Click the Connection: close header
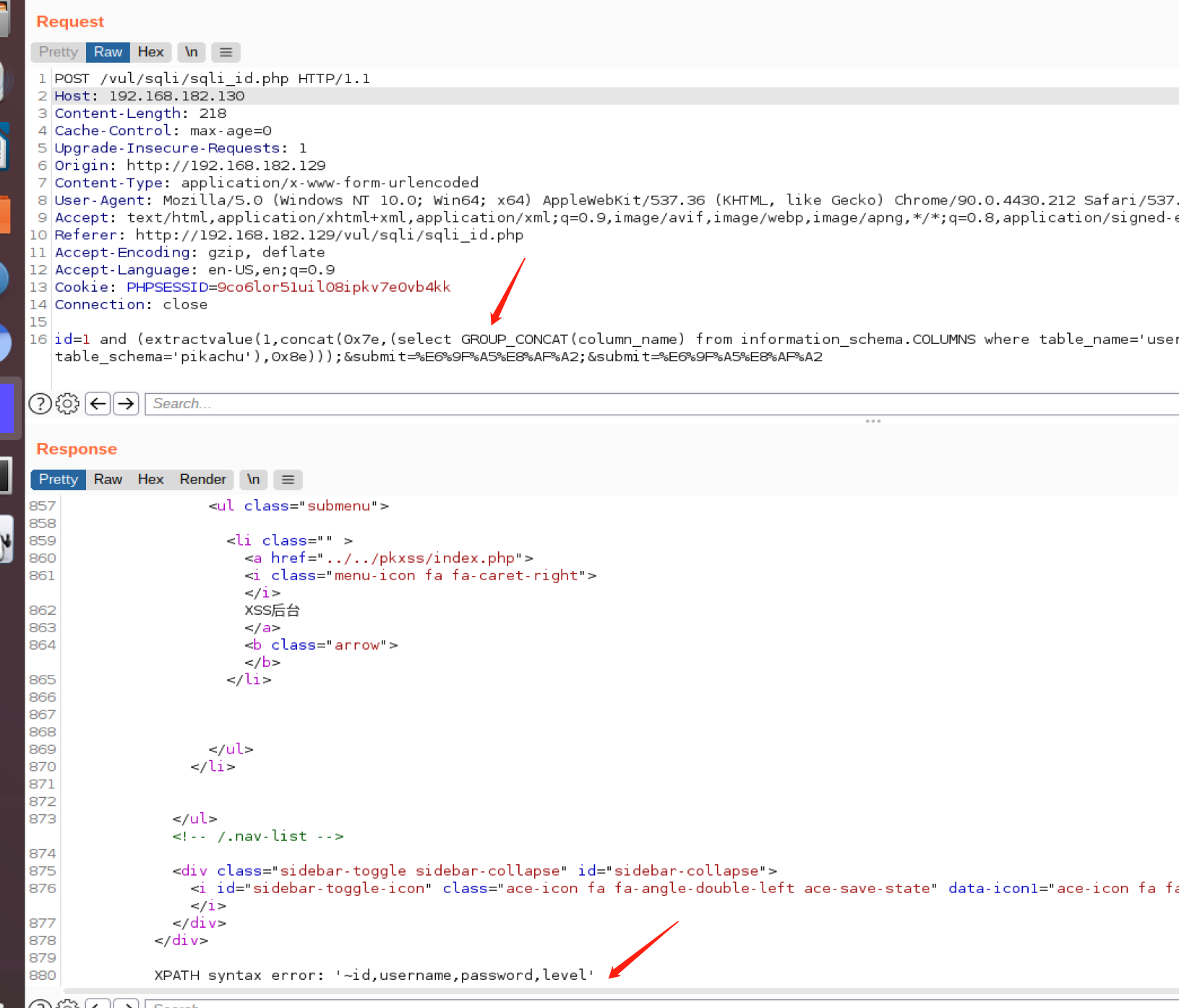This screenshot has height=1008, width=1179. coord(131,304)
